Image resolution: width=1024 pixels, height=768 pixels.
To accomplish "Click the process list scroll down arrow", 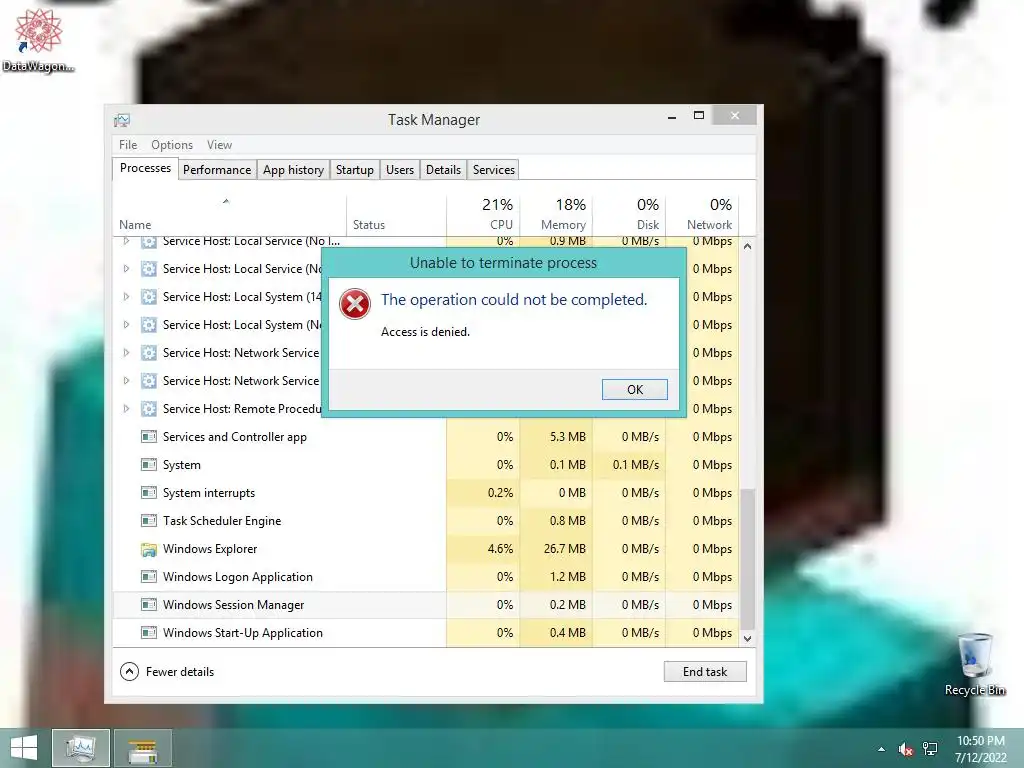I will tap(748, 639).
